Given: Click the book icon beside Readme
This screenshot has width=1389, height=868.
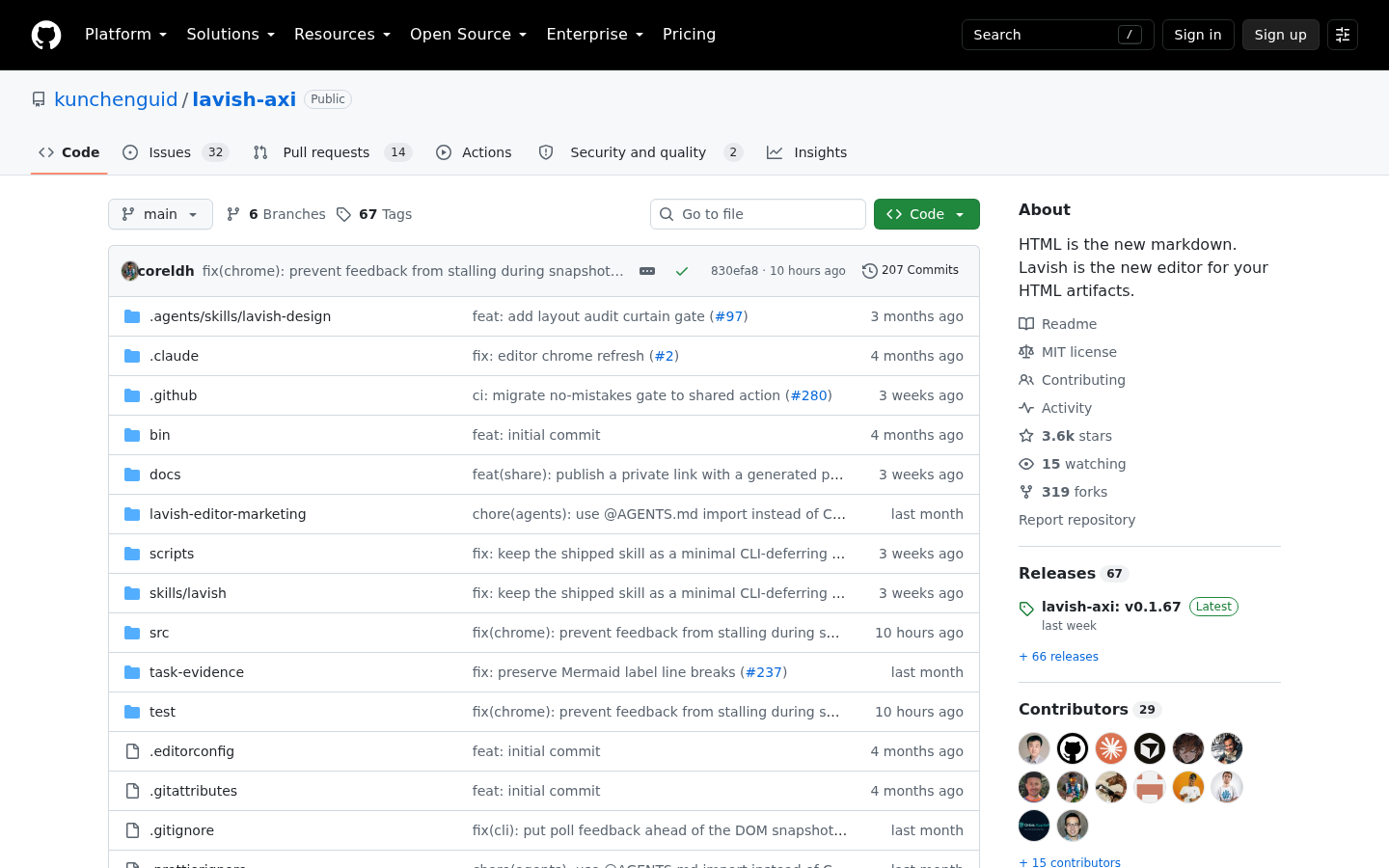Looking at the screenshot, I should 1026,324.
